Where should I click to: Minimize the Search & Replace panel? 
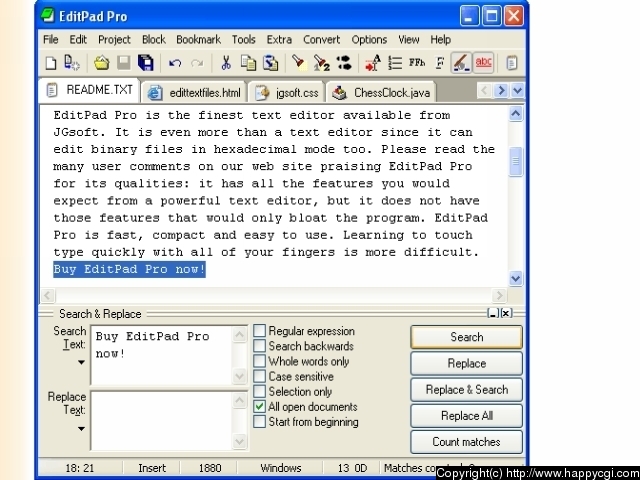pyautogui.click(x=493, y=313)
